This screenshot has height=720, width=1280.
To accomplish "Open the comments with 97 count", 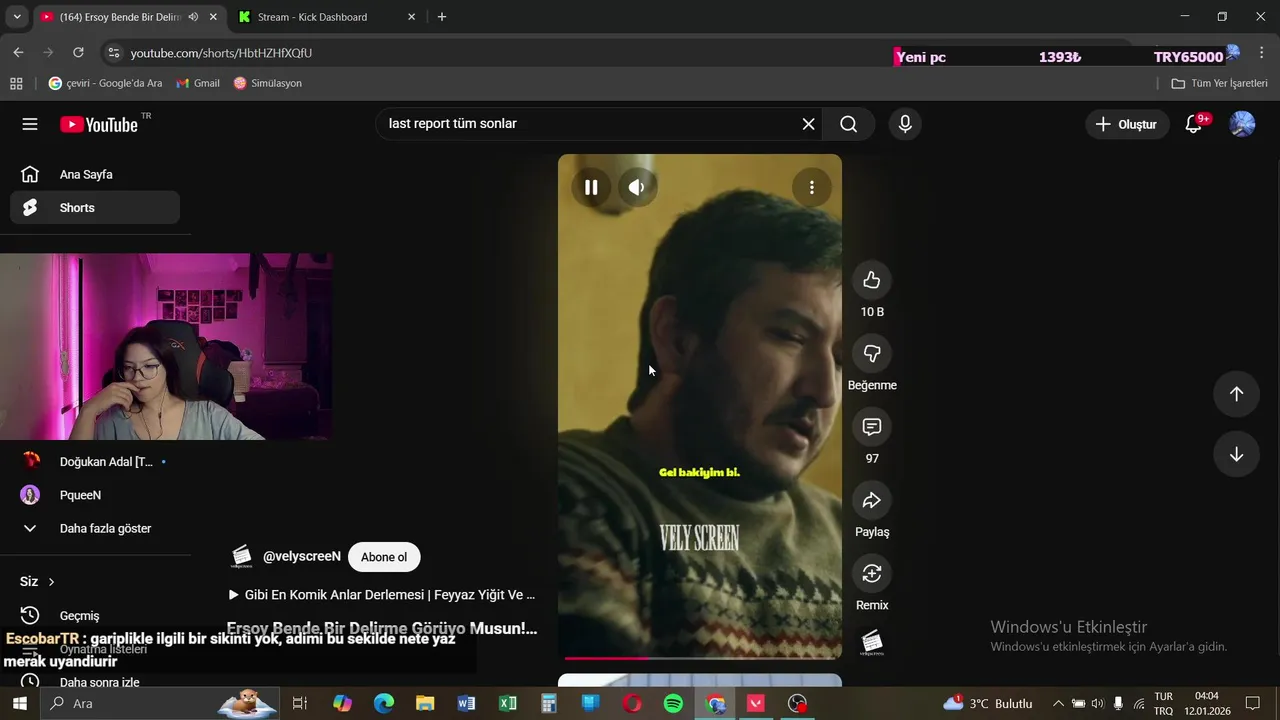I will coord(872,427).
